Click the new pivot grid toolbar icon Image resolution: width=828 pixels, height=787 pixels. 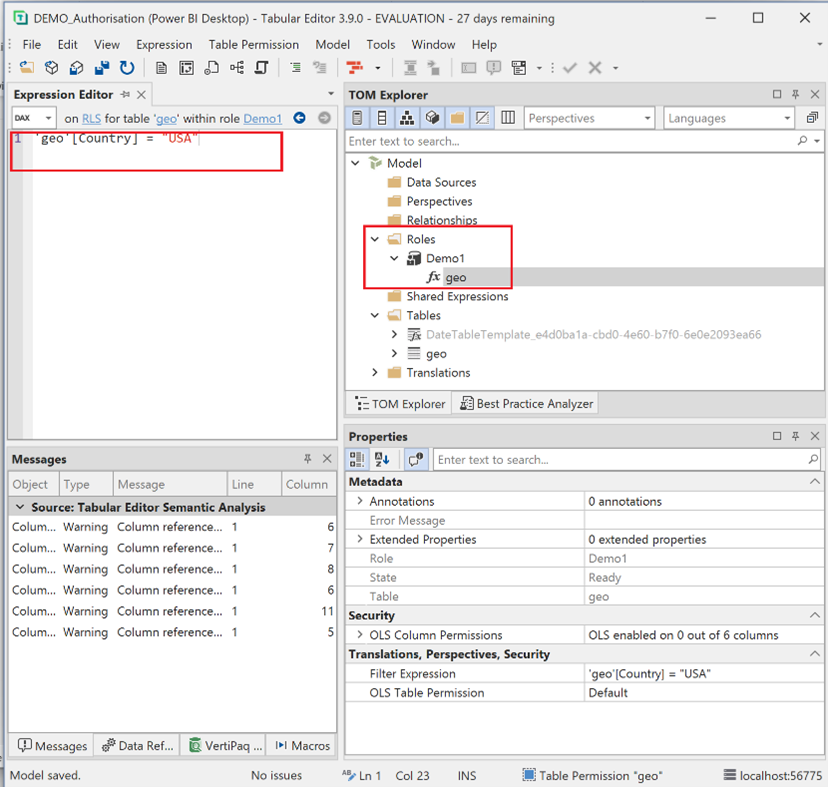click(186, 68)
